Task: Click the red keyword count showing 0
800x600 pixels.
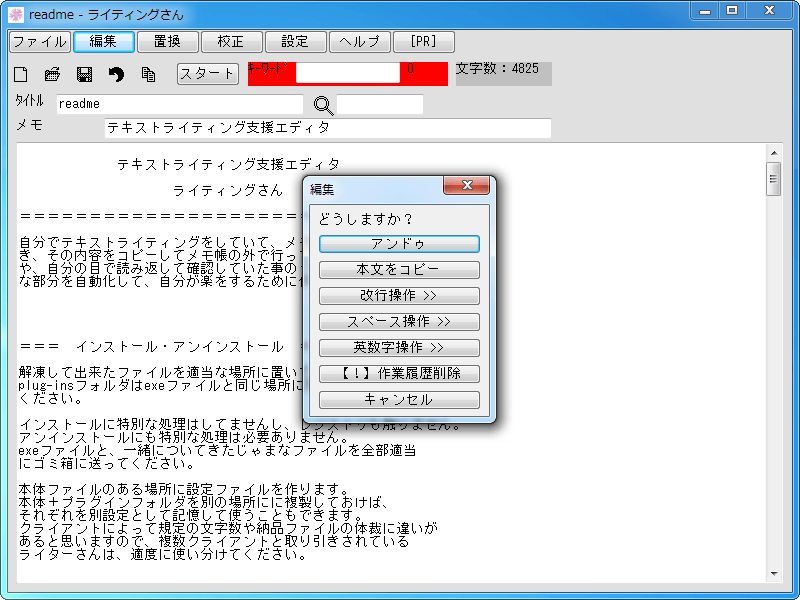Action: pyautogui.click(x=410, y=69)
